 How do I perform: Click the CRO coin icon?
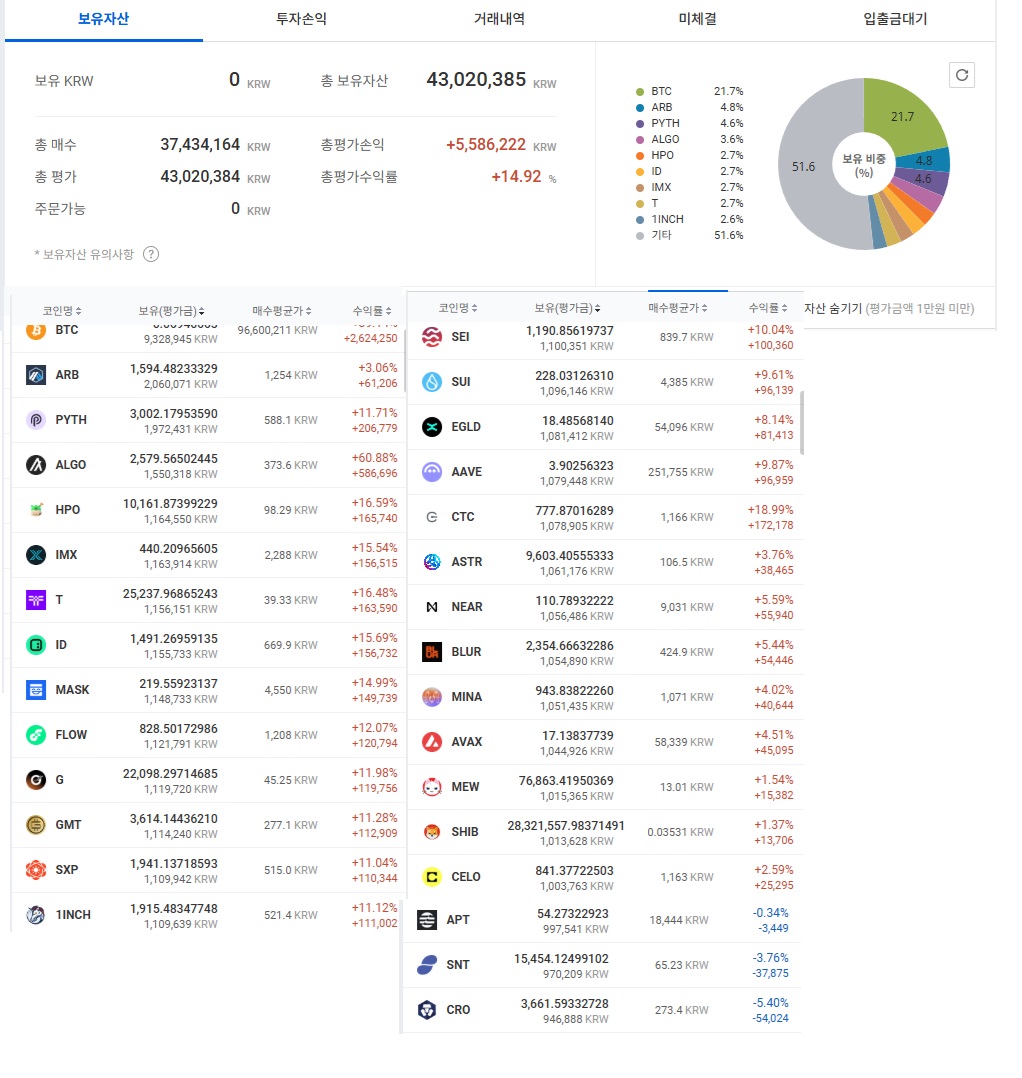(427, 1010)
